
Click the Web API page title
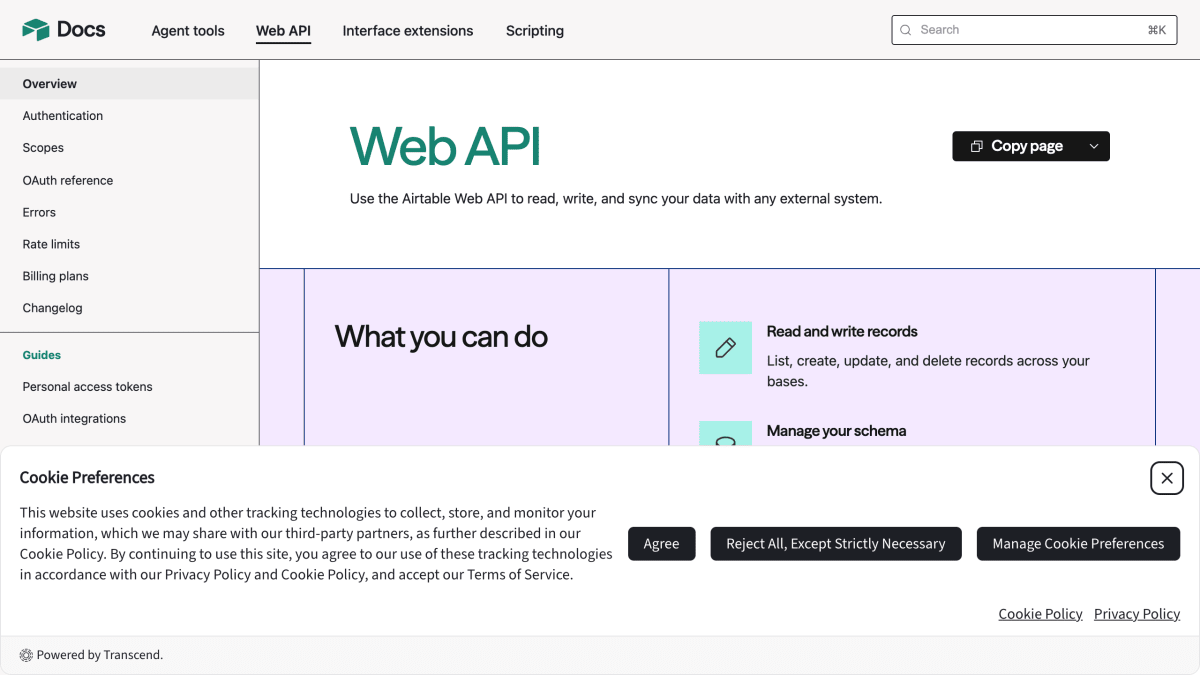(x=445, y=146)
